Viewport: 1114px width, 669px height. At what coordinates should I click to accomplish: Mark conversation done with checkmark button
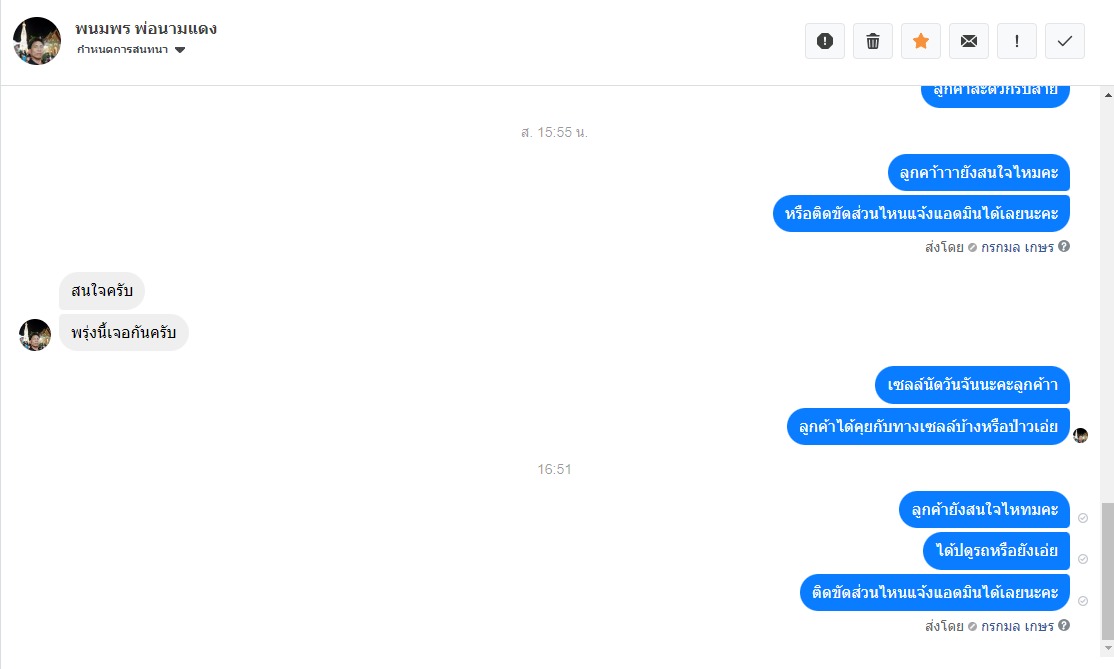pyautogui.click(x=1064, y=41)
